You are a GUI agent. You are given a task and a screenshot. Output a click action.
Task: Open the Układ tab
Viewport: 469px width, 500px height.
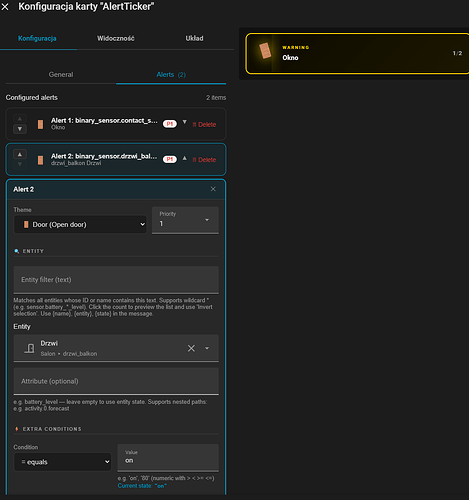click(194, 38)
